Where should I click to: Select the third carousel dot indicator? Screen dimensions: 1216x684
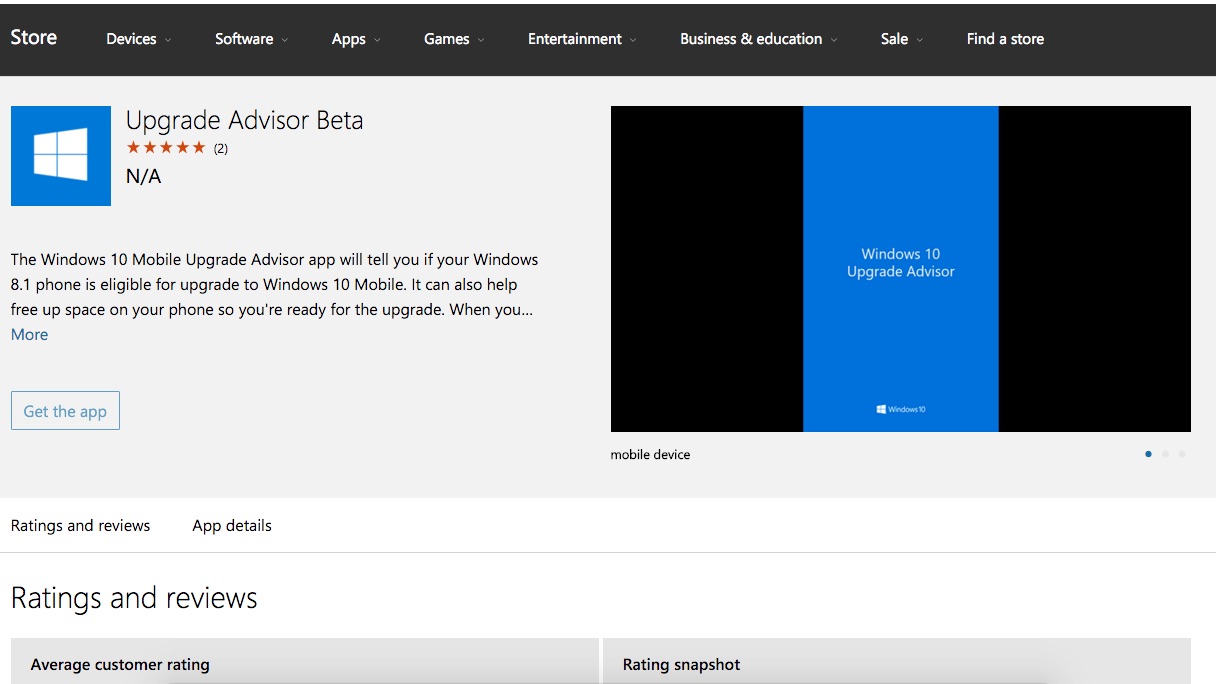[x=1182, y=454]
